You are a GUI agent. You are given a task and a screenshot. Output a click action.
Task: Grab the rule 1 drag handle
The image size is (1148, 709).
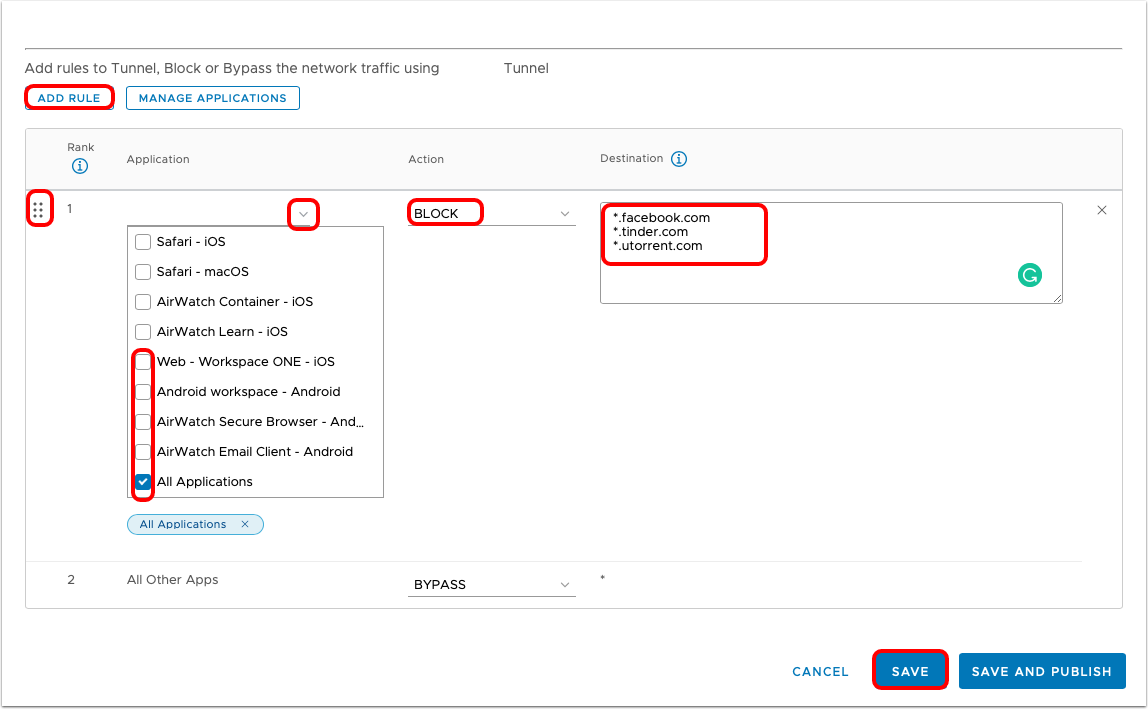click(x=38, y=210)
